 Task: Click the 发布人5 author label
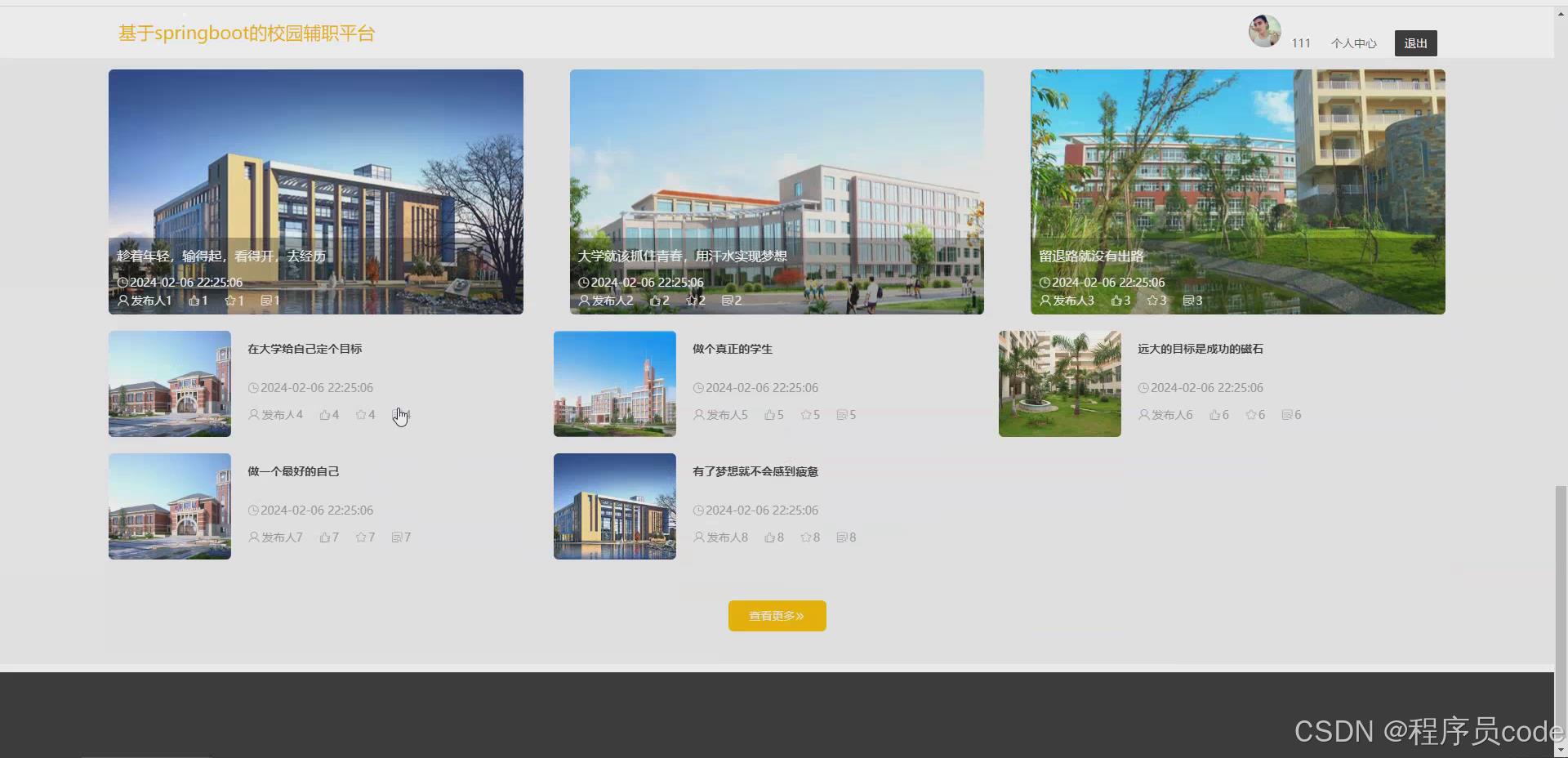727,415
